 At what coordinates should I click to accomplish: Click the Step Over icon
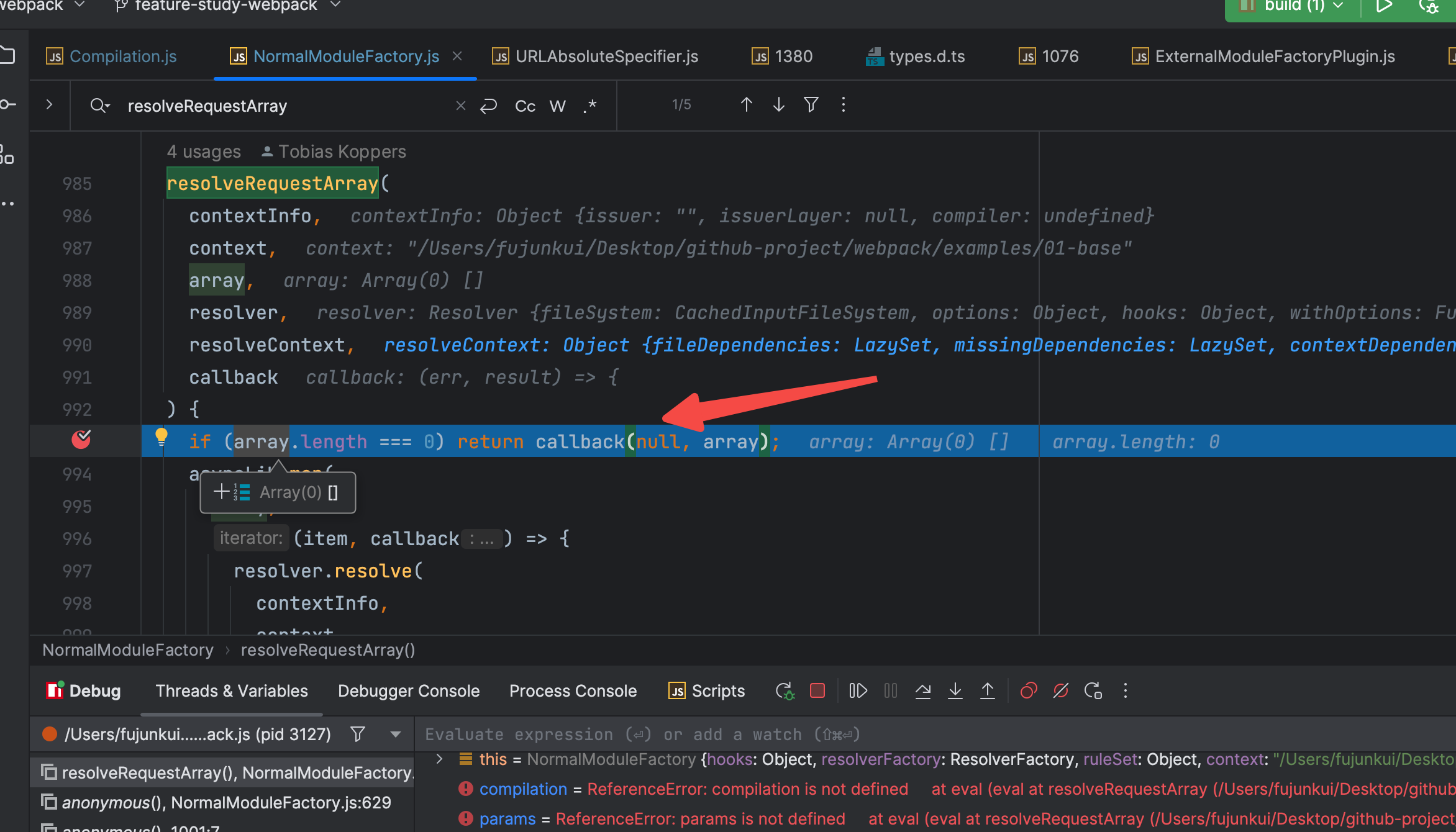click(x=923, y=691)
